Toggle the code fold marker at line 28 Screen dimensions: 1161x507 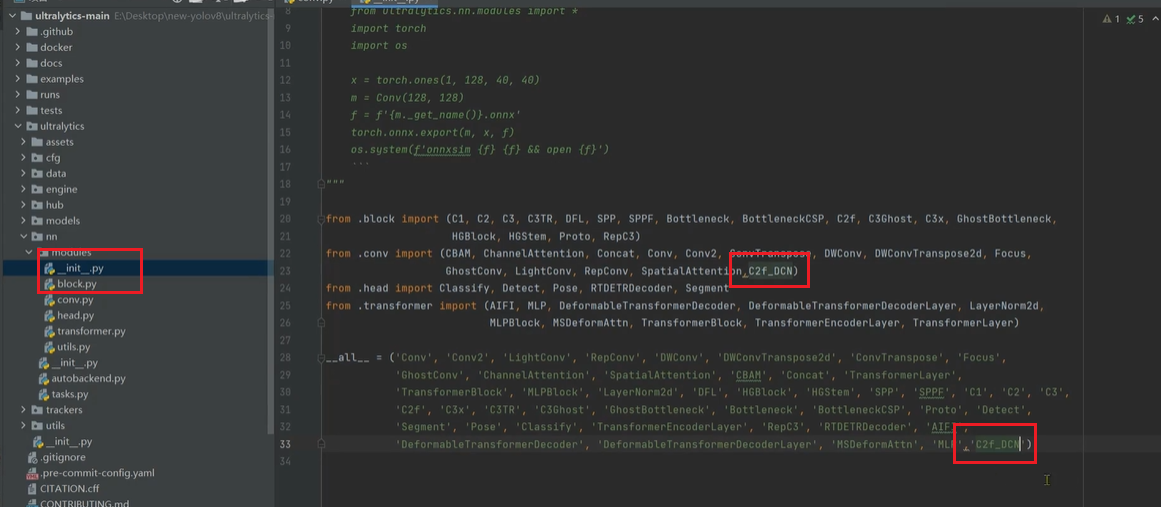[x=321, y=357]
